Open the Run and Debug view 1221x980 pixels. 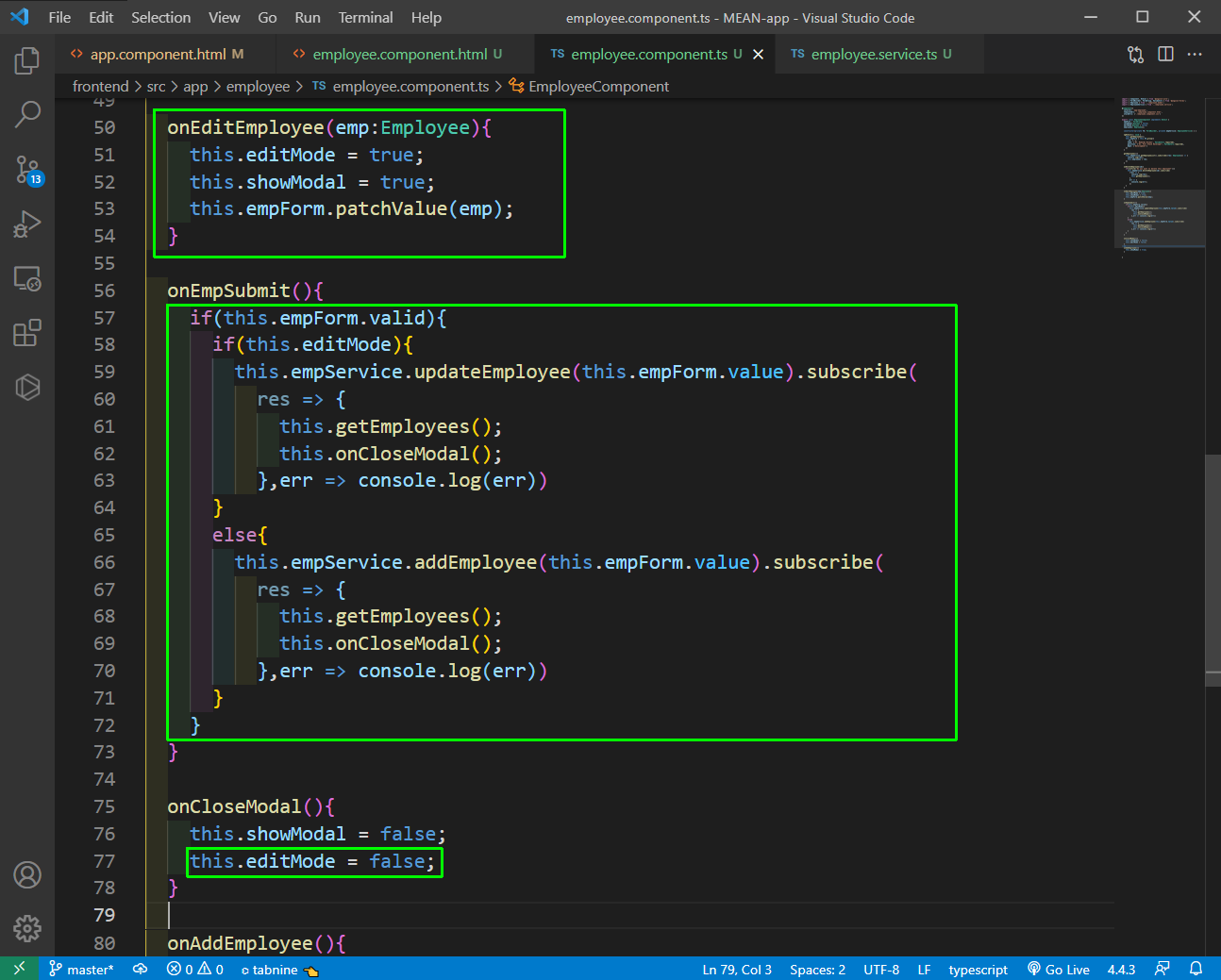click(27, 224)
